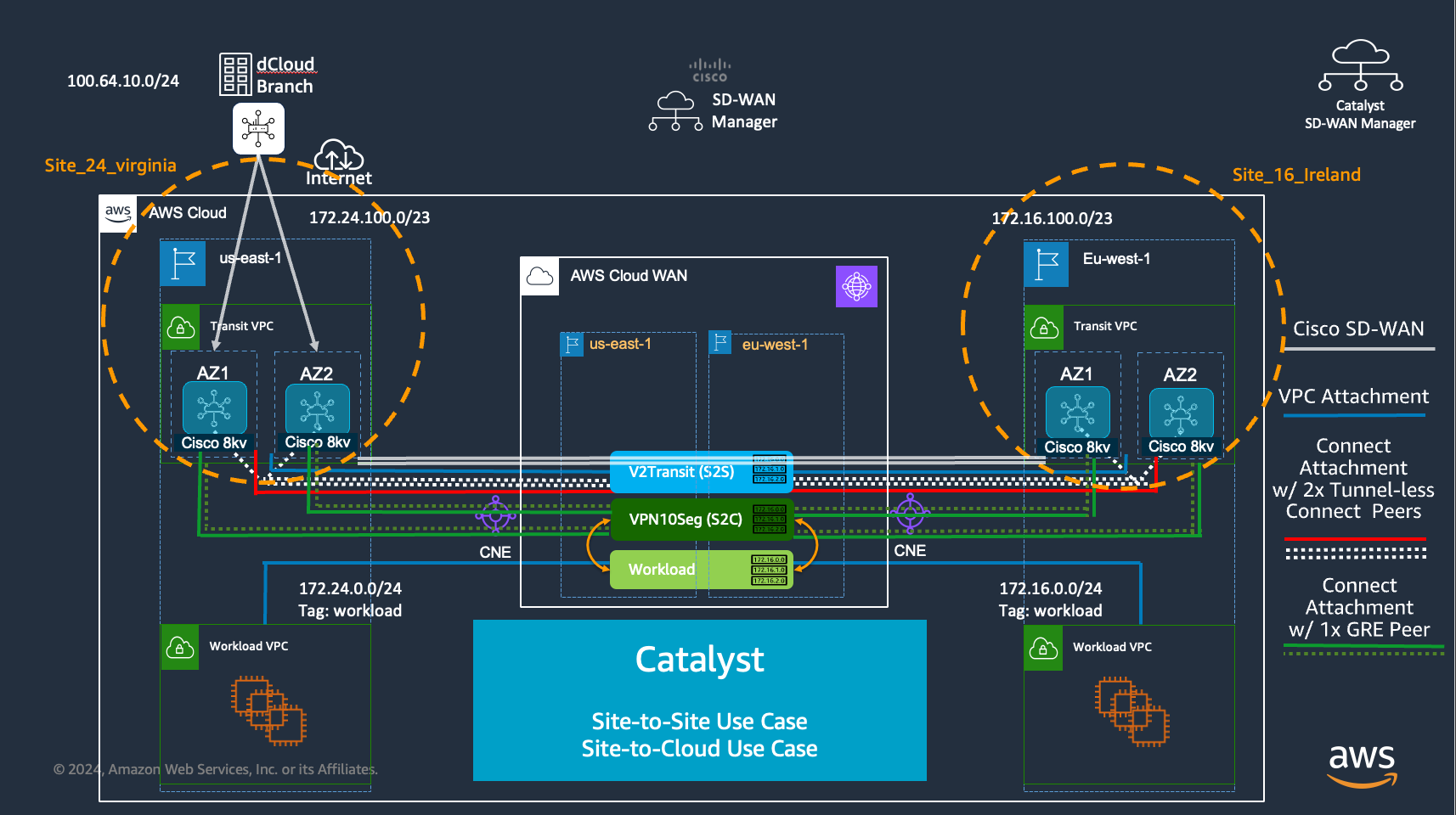Screen dimensions: 1456x815
Task: Select the Virginia Transit VPC green icon
Action: tap(181, 327)
